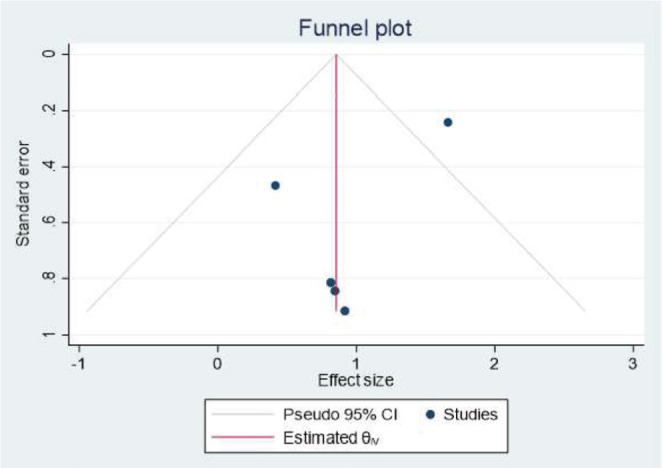Click the red estimated effect vertical line

[336, 200]
